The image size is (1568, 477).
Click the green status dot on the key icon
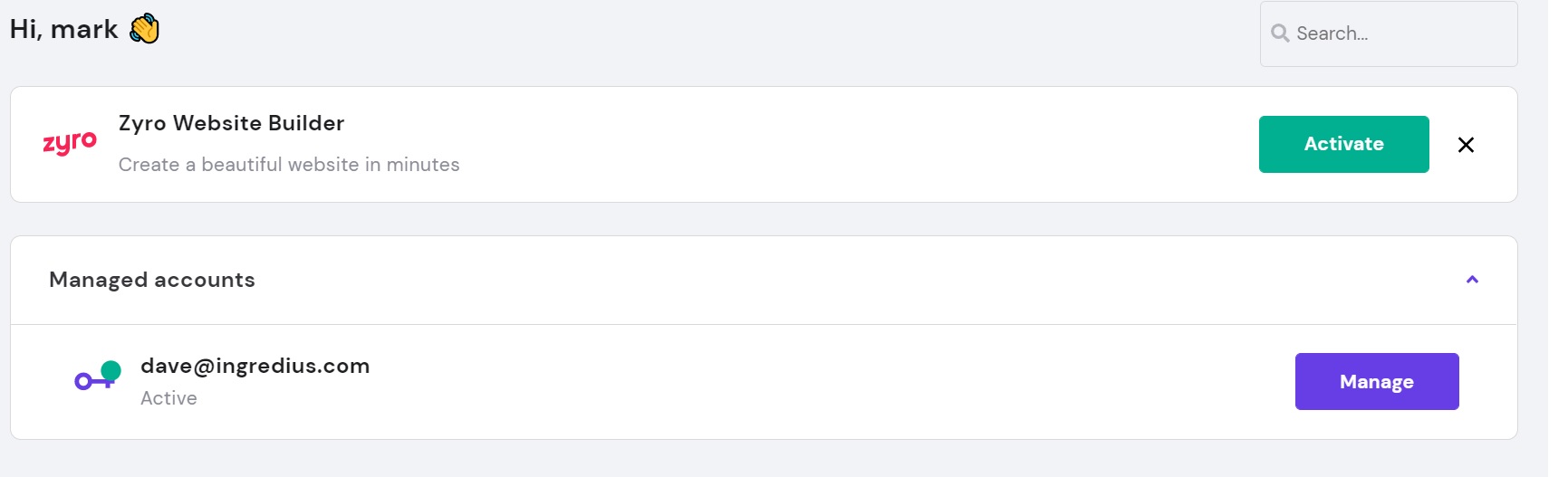point(111,369)
